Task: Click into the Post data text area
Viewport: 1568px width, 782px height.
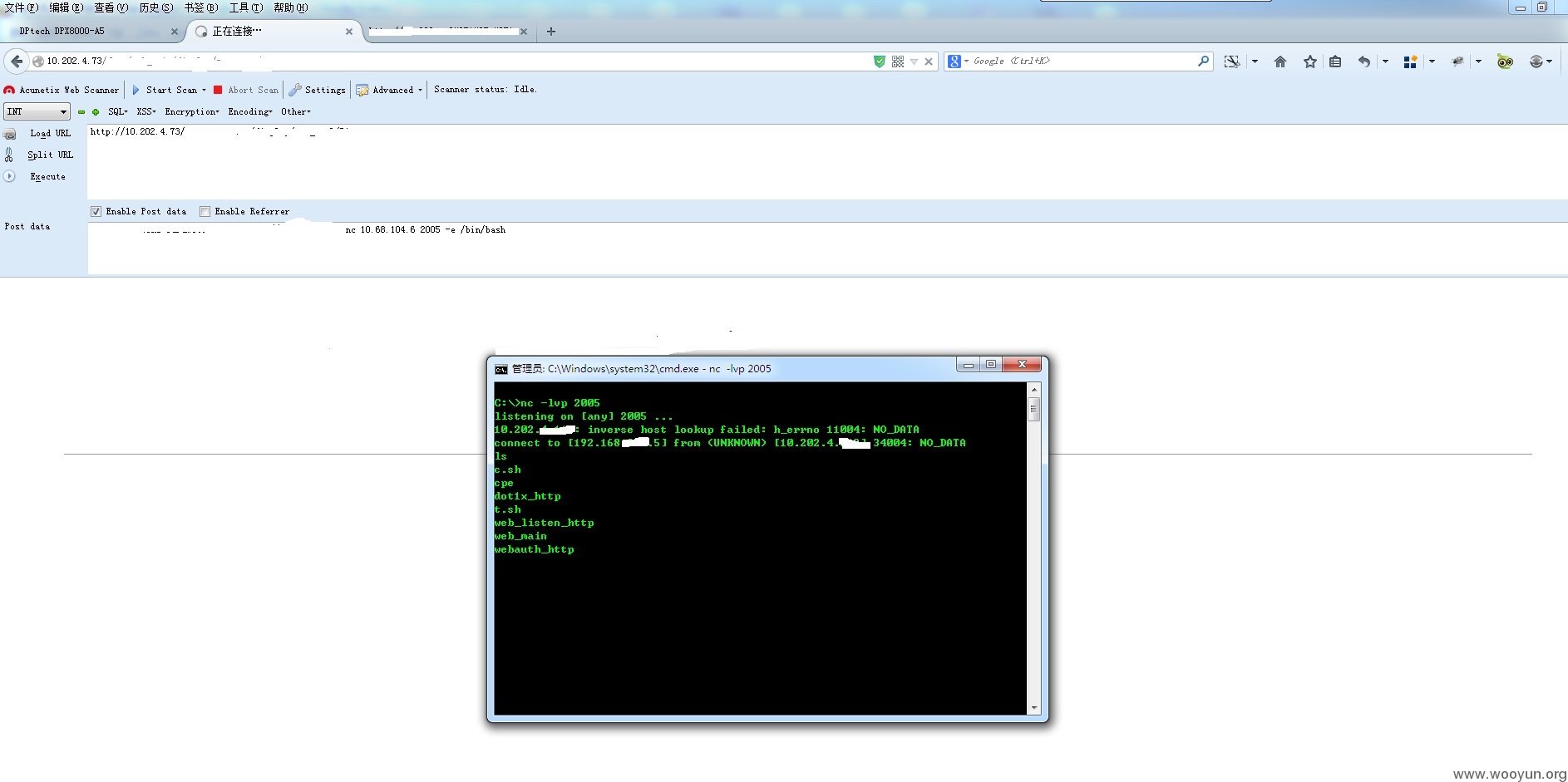Action: tap(827, 248)
